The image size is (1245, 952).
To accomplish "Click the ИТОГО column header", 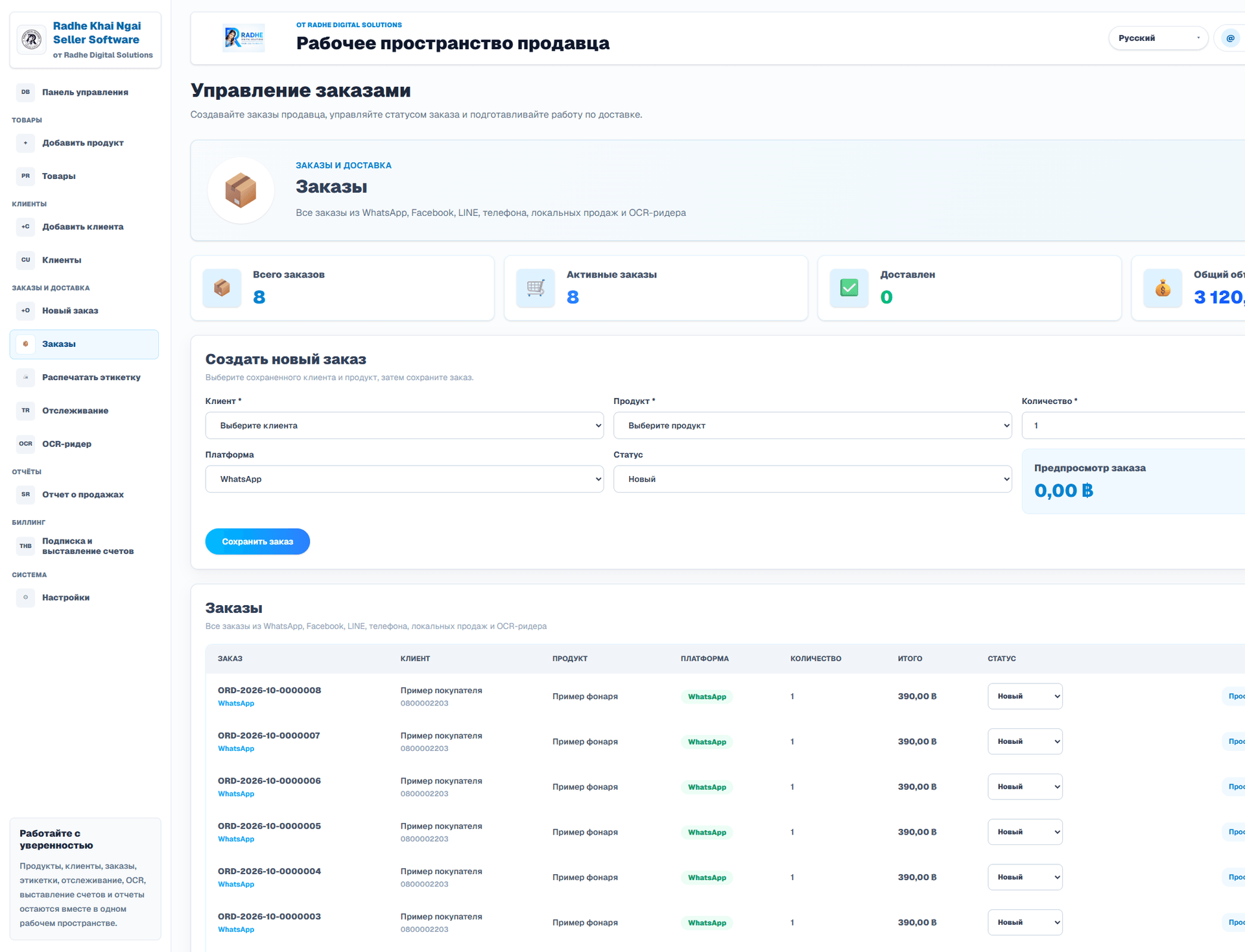I will (910, 659).
